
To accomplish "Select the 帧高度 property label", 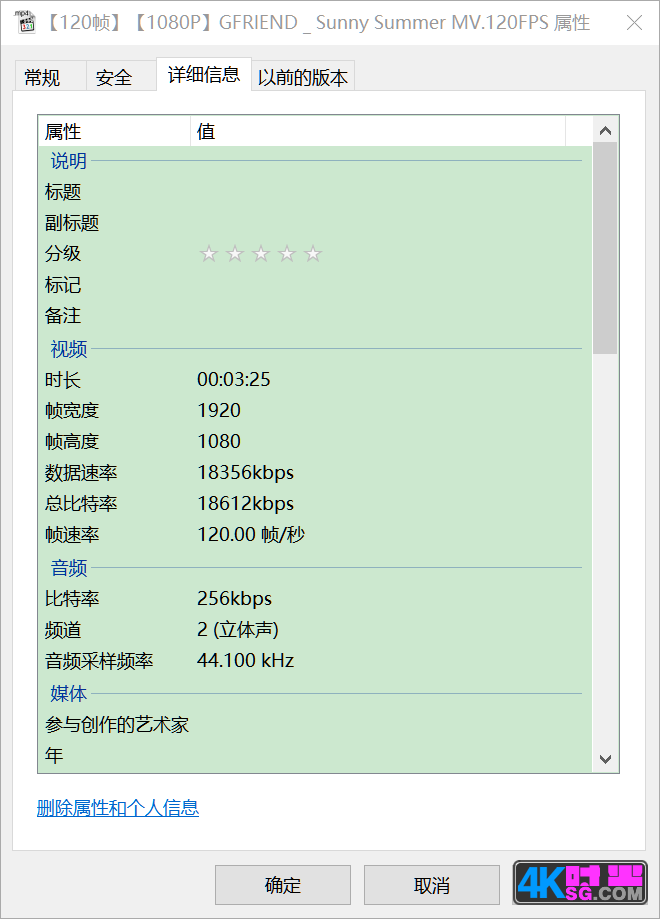I will click(x=72, y=441).
